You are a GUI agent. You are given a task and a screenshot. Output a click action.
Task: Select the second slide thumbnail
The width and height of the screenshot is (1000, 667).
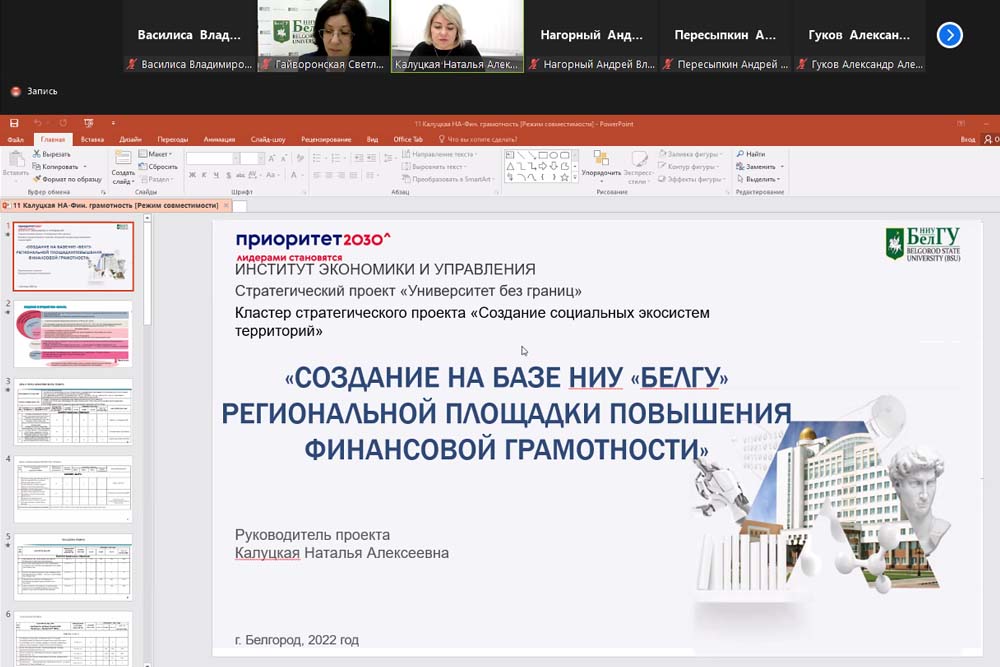click(73, 334)
